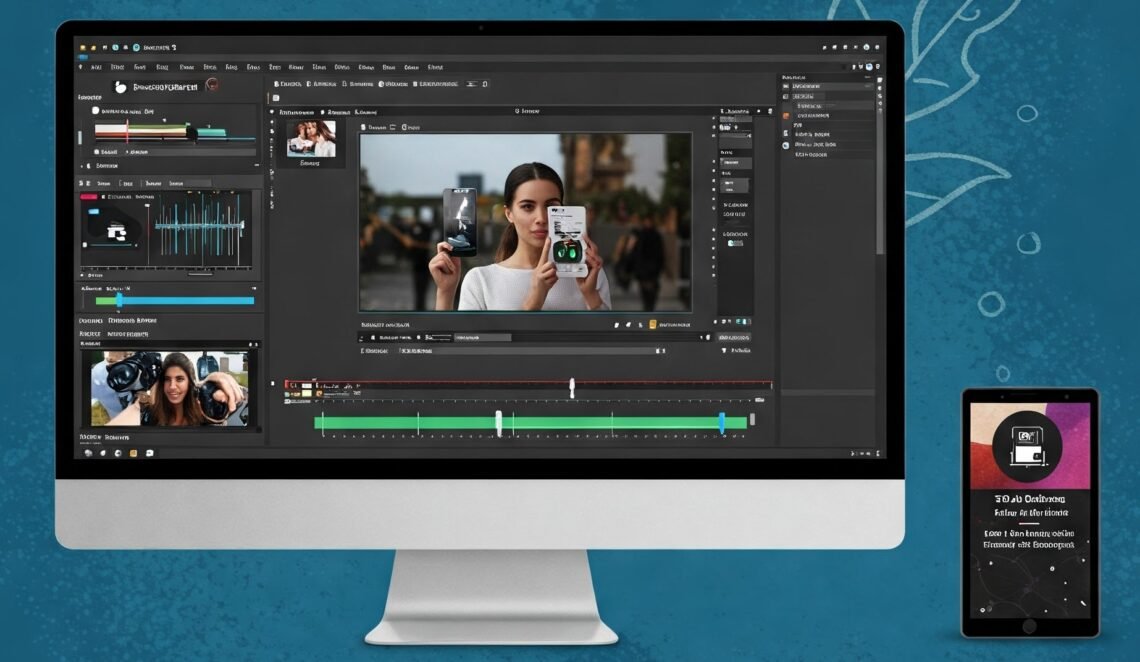This screenshot has height=662, width=1140.
Task: Click the small blue tag in the dark waveform preview
Action: [93, 211]
